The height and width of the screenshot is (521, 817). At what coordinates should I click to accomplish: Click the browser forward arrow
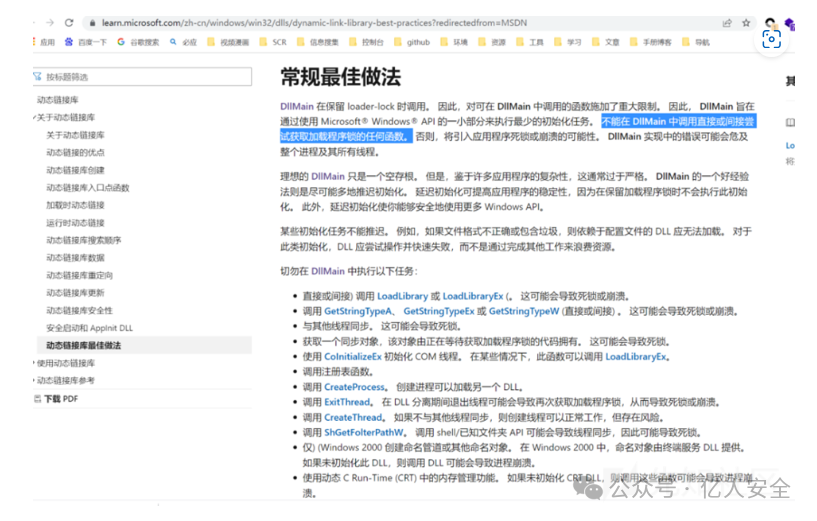51,22
